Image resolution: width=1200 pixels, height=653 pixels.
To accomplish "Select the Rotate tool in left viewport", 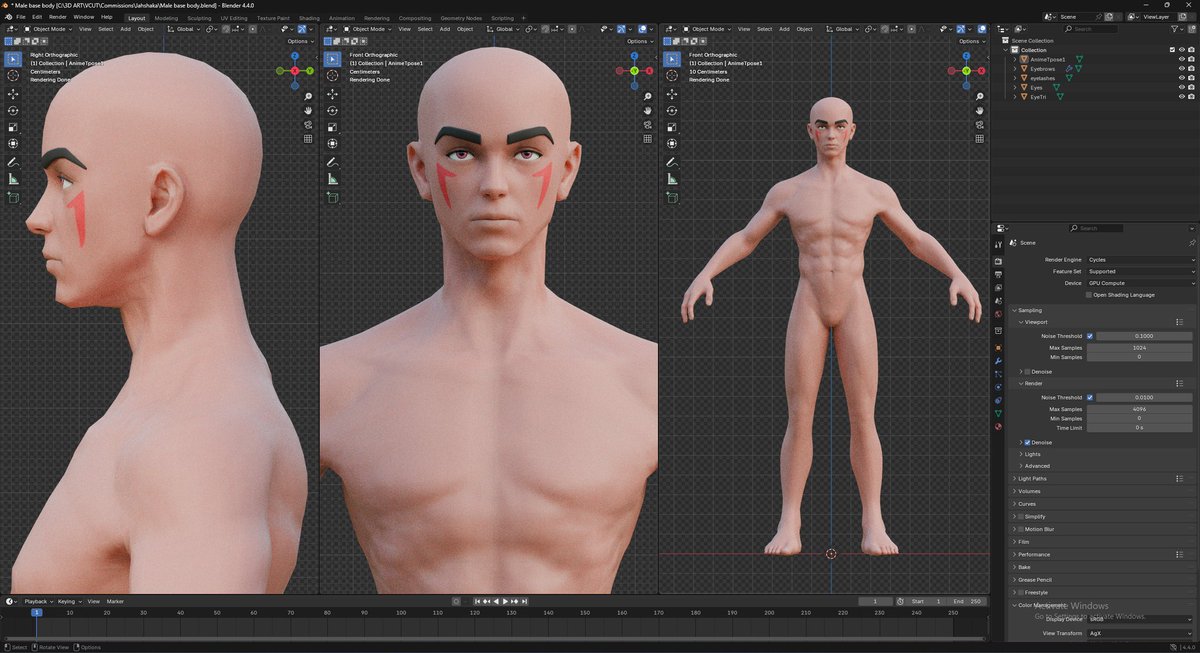I will 13,111.
